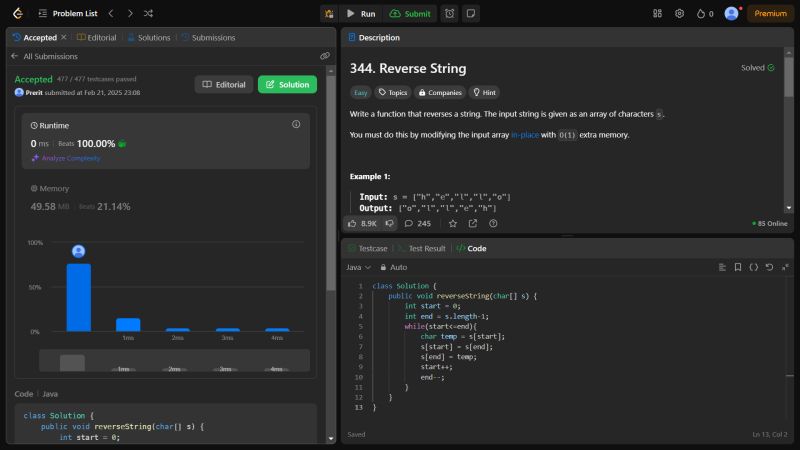Downvote the problem with thumbs down
The width and height of the screenshot is (800, 450).
[389, 223]
